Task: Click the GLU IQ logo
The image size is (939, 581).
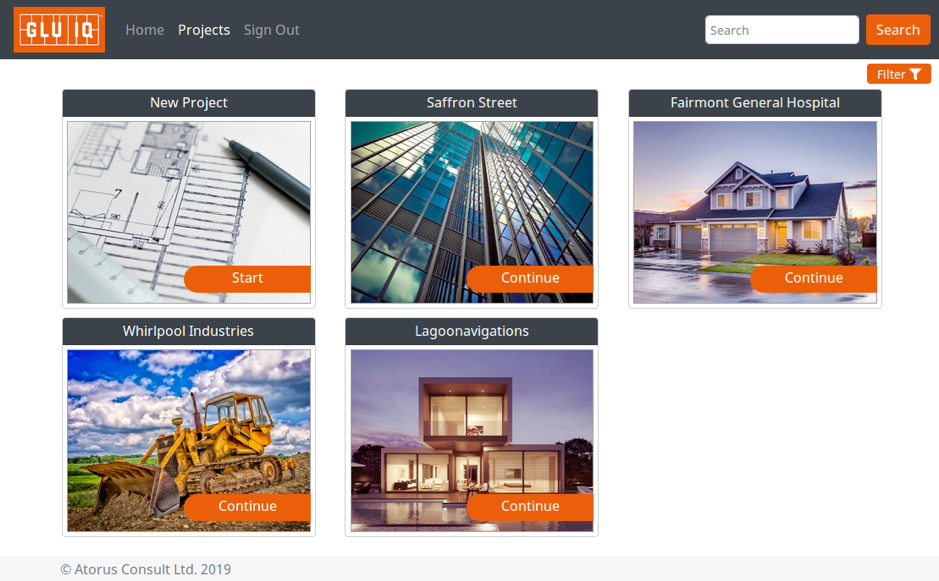Action: click(x=59, y=30)
